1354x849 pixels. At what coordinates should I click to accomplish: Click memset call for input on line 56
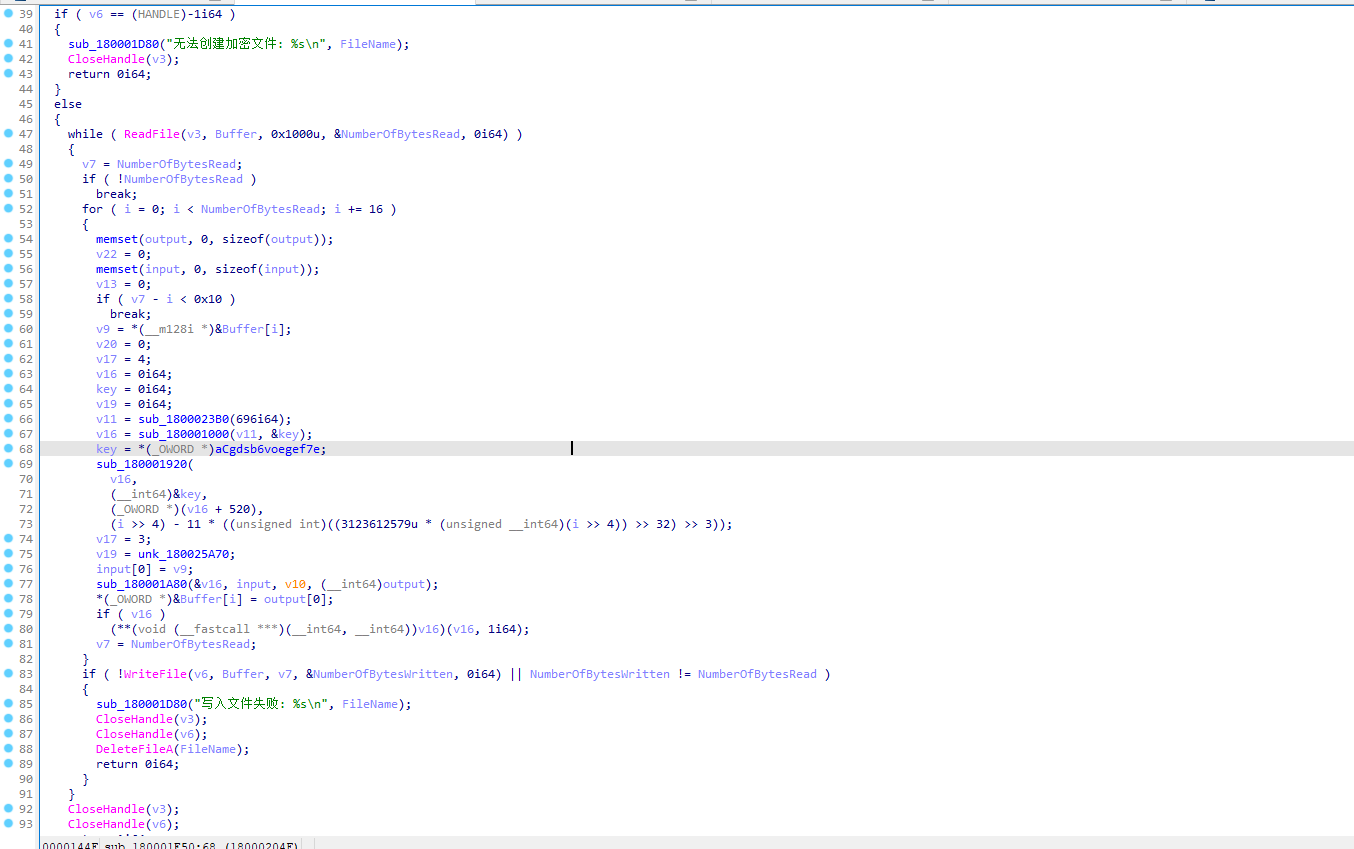[117, 269]
